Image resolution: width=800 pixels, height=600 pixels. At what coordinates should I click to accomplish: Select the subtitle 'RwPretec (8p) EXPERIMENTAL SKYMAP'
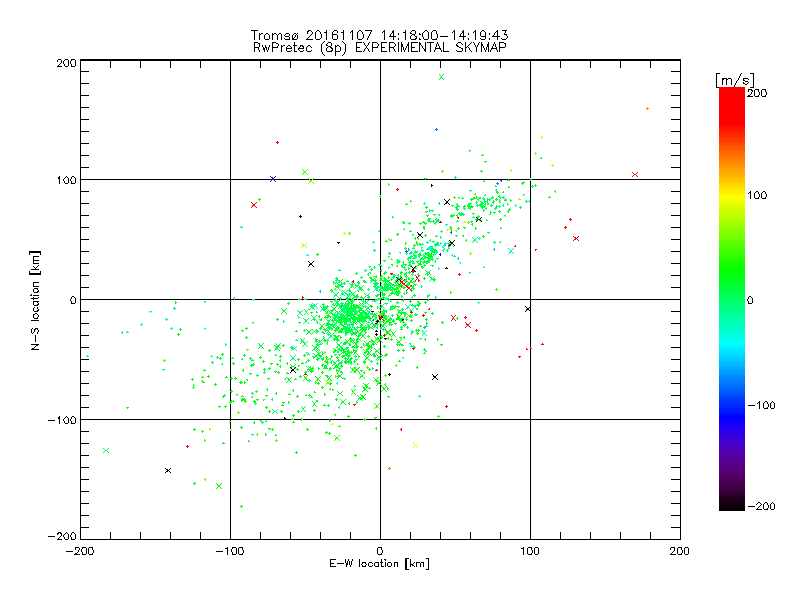(380, 48)
